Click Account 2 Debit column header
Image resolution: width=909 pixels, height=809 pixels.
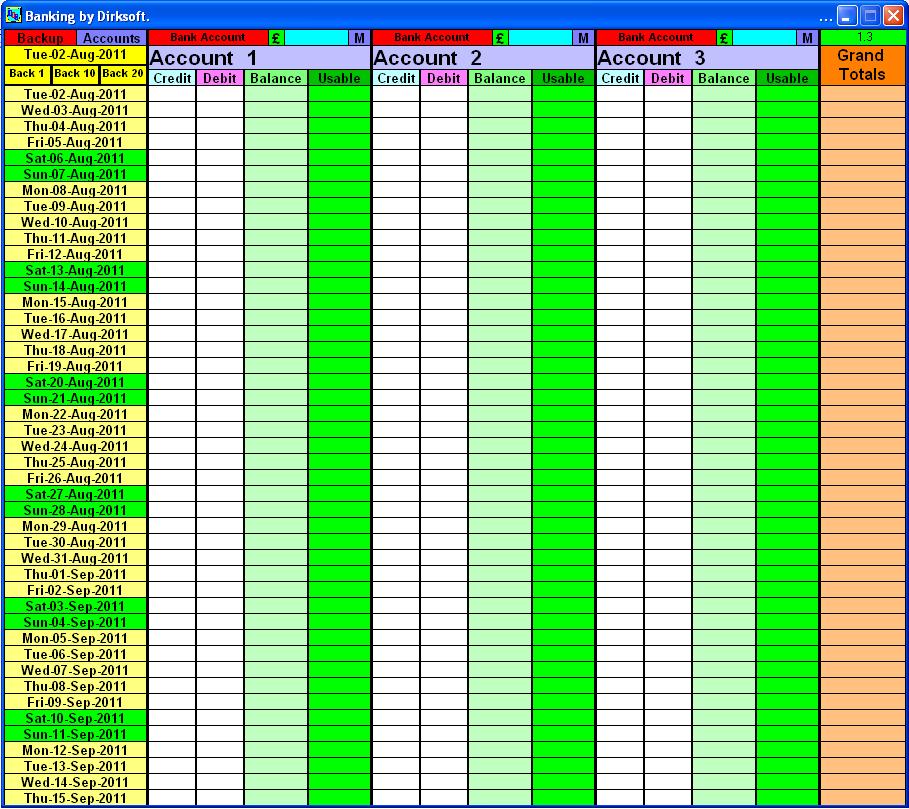(x=443, y=78)
